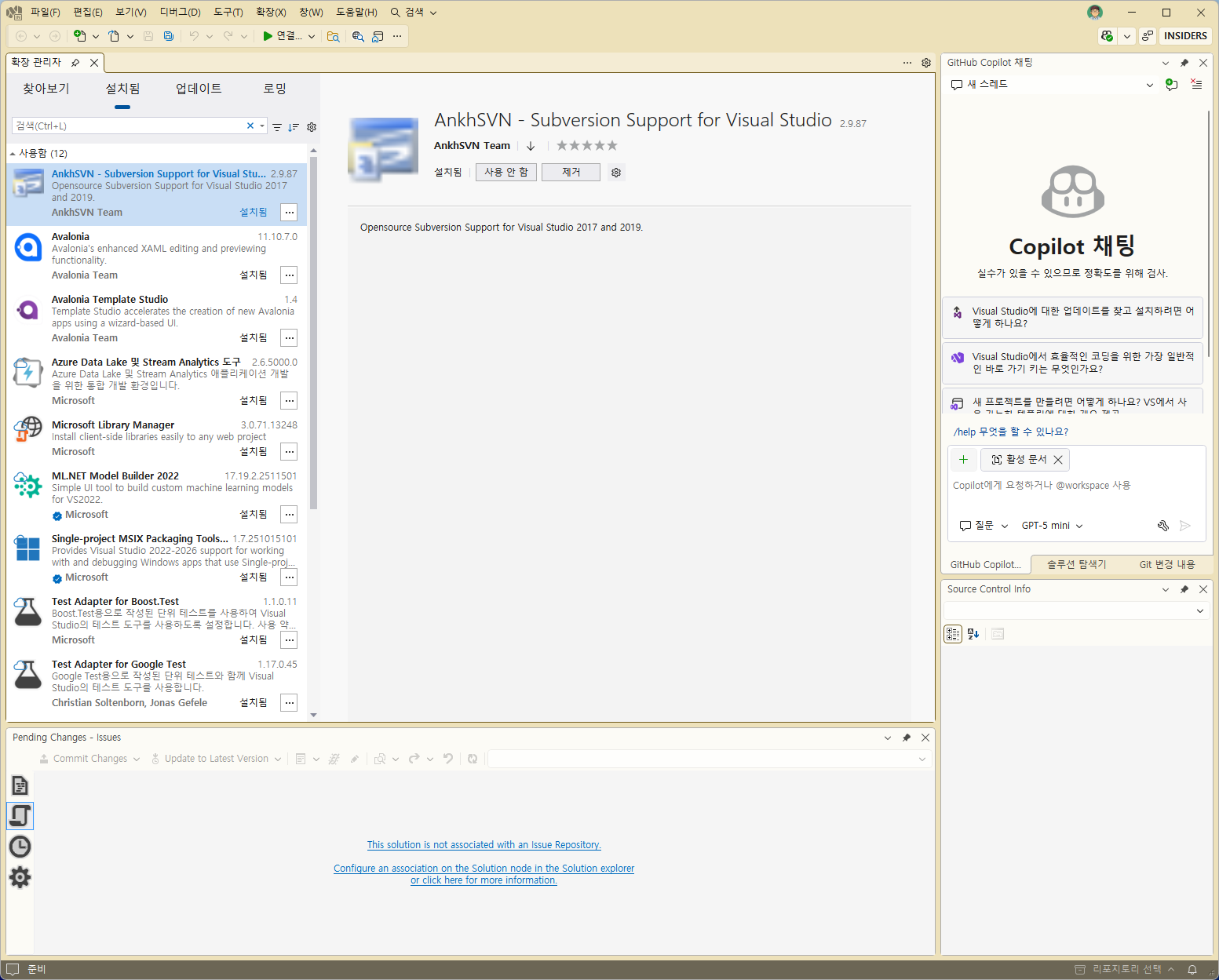1219x980 pixels.
Task: Click the 제거 button for AnkhSVN
Action: click(x=571, y=173)
